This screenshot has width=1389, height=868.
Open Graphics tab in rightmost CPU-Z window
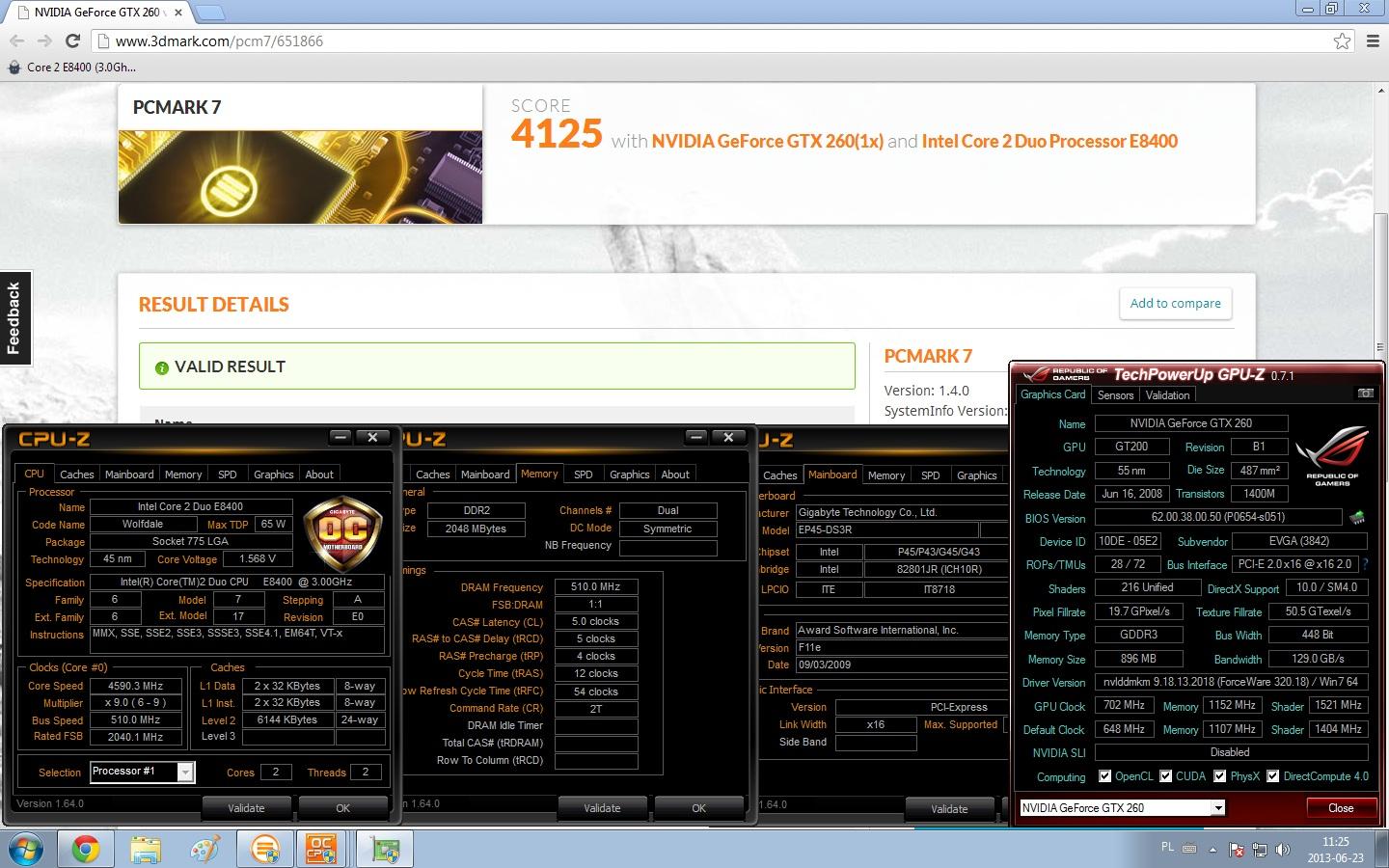tap(976, 475)
